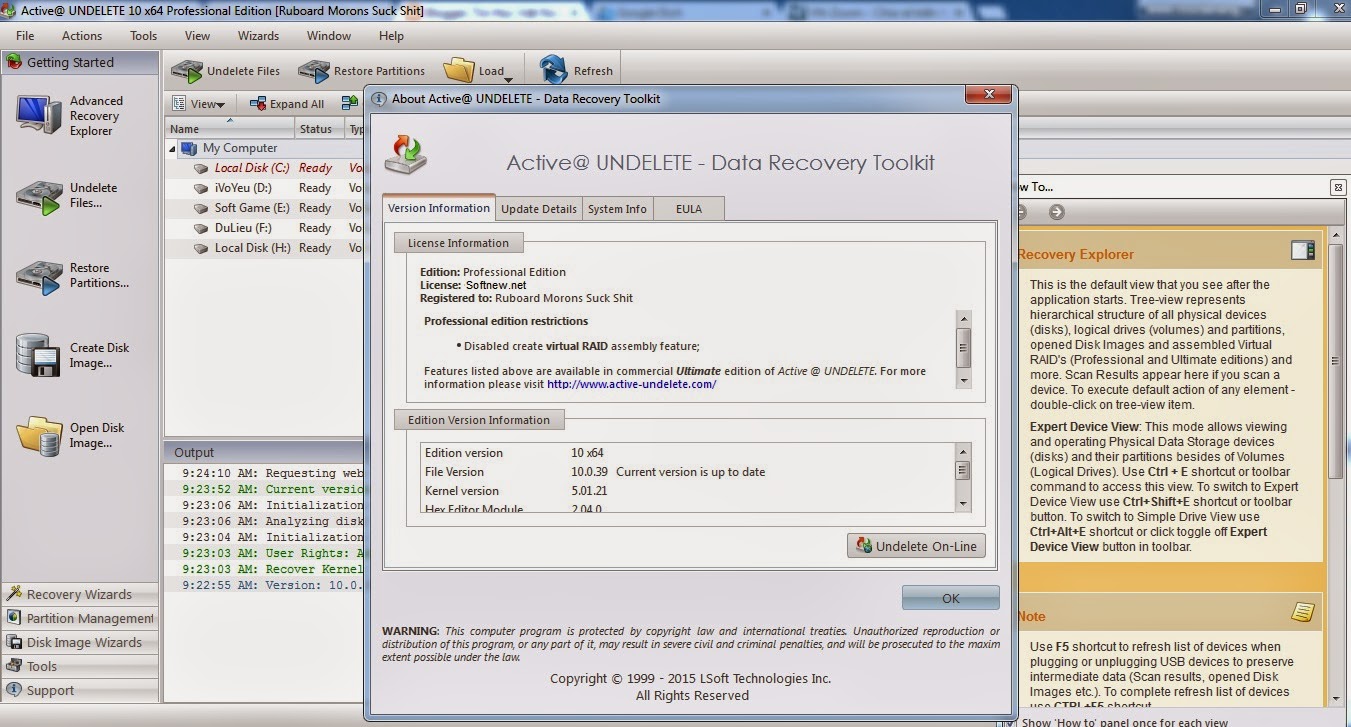Switch to Version Information tab

439,208
